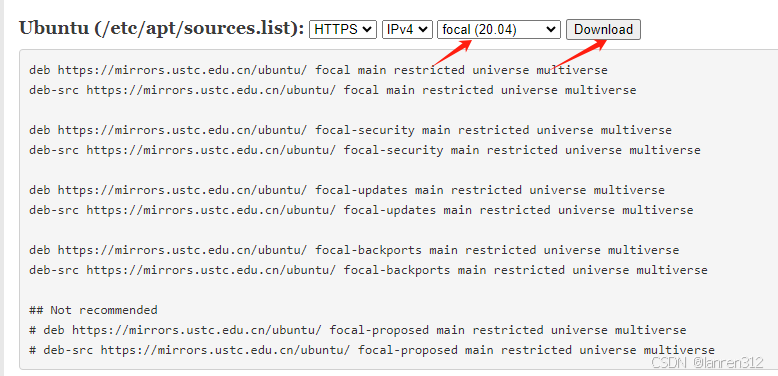
Task: Click the '## Not recommended' comment
Action: tap(93, 310)
